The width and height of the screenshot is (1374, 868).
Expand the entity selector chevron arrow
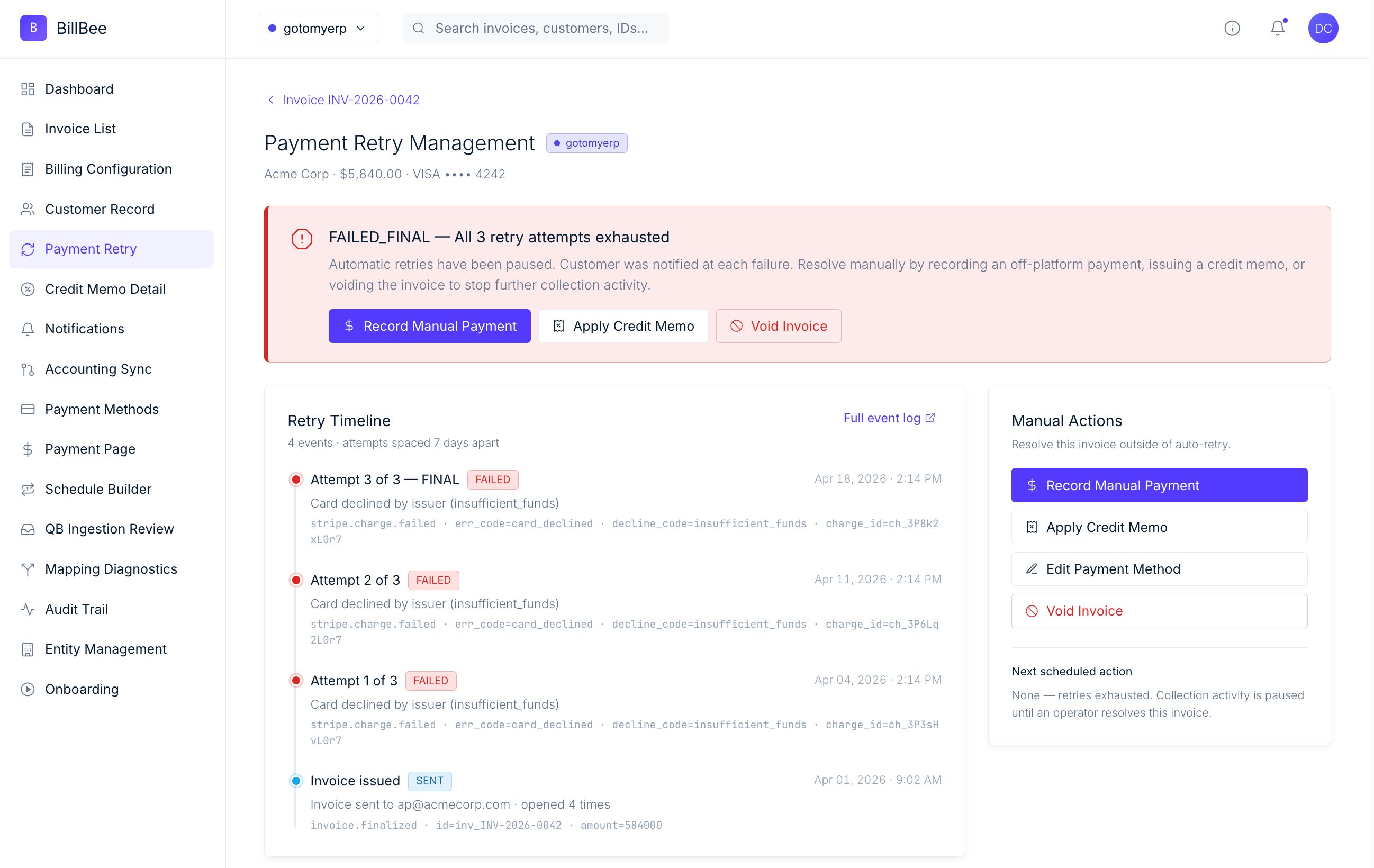360,28
